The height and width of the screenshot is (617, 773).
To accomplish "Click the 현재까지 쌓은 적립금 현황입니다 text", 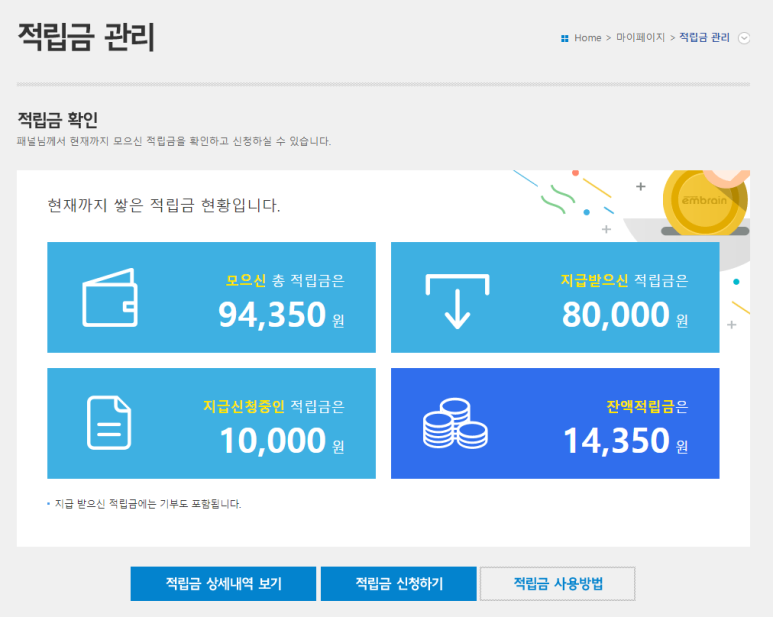I will pos(164,205).
